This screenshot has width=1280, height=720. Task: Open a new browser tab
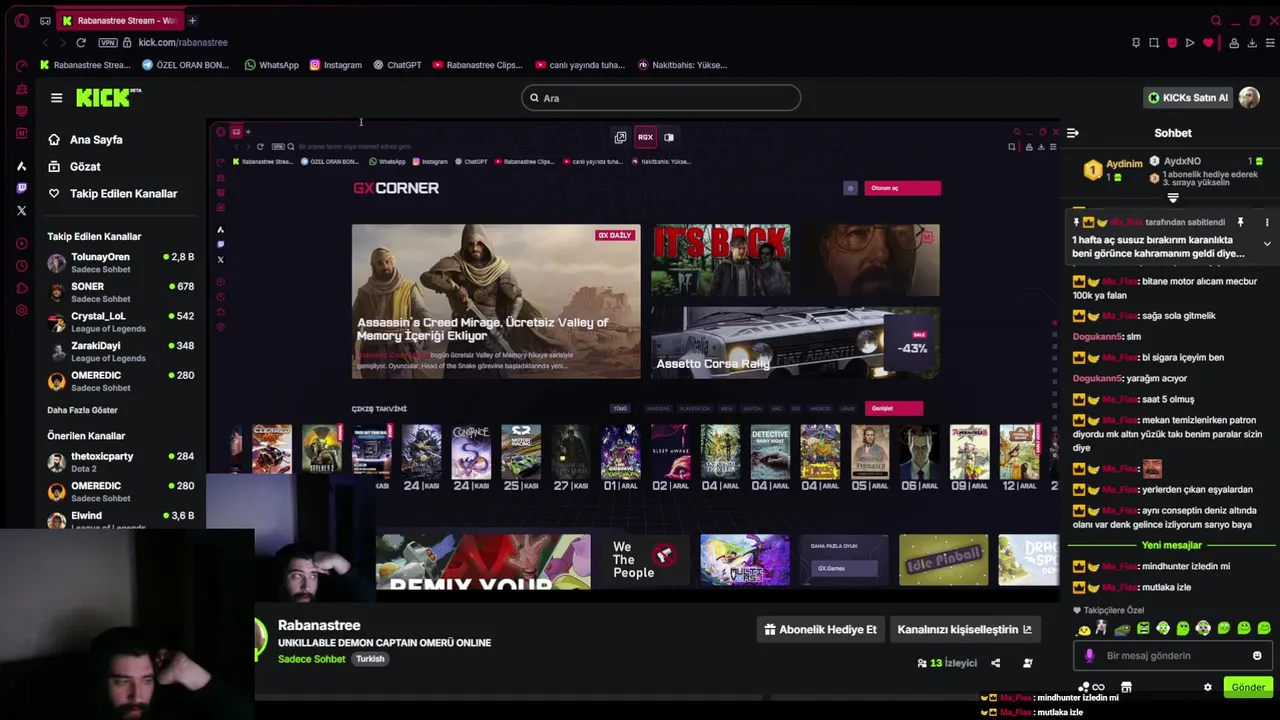(x=192, y=20)
